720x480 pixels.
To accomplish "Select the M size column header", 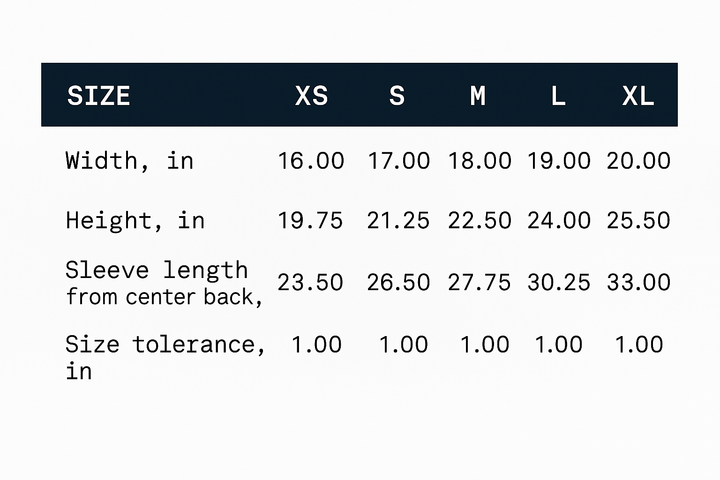I will (x=478, y=96).
